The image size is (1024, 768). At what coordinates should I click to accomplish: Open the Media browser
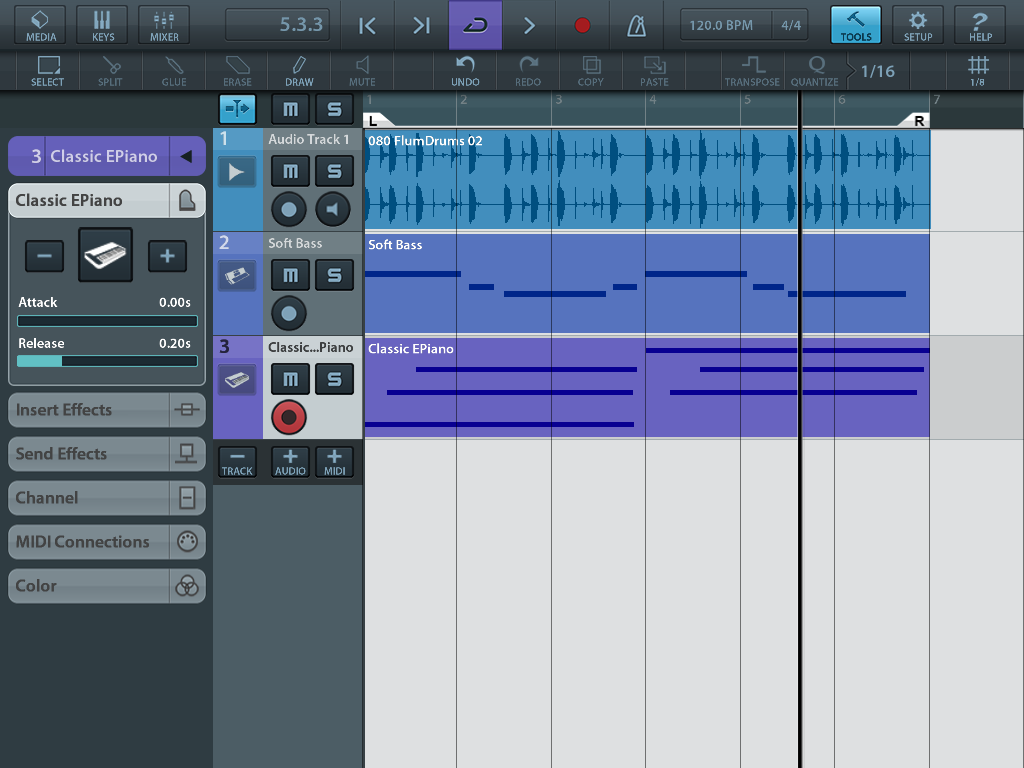click(40, 25)
